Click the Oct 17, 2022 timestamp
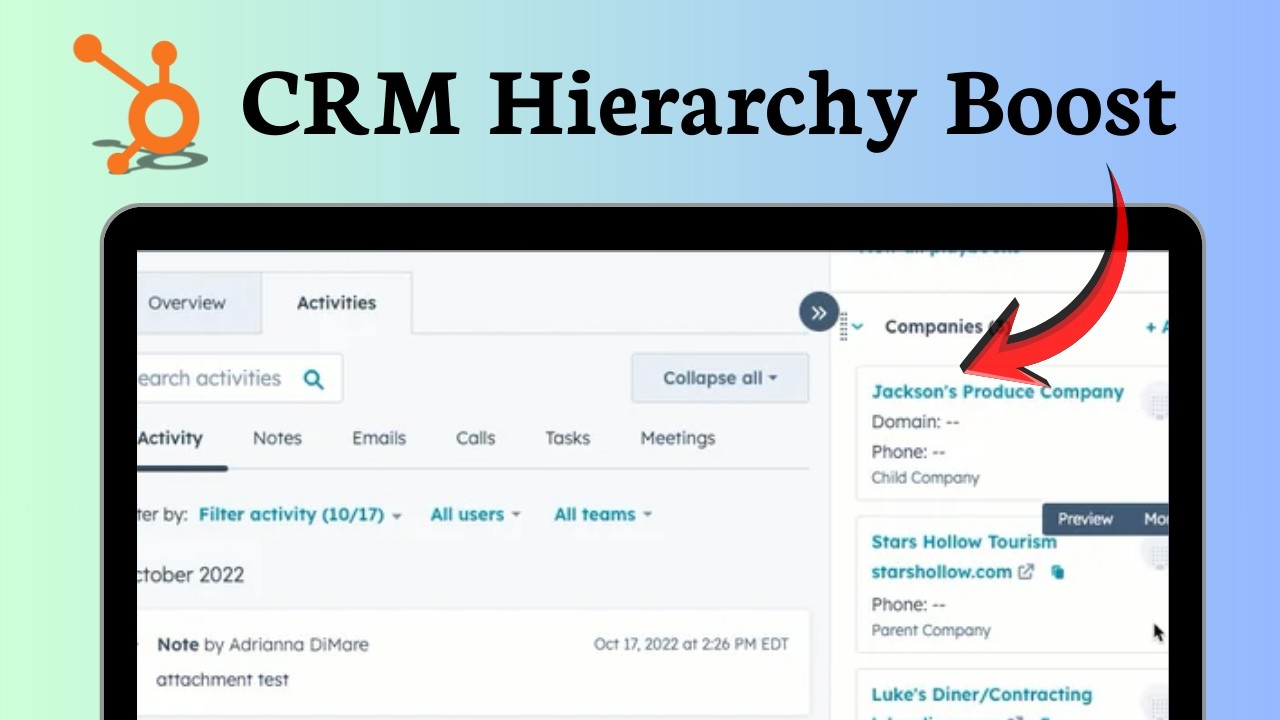 (x=691, y=644)
